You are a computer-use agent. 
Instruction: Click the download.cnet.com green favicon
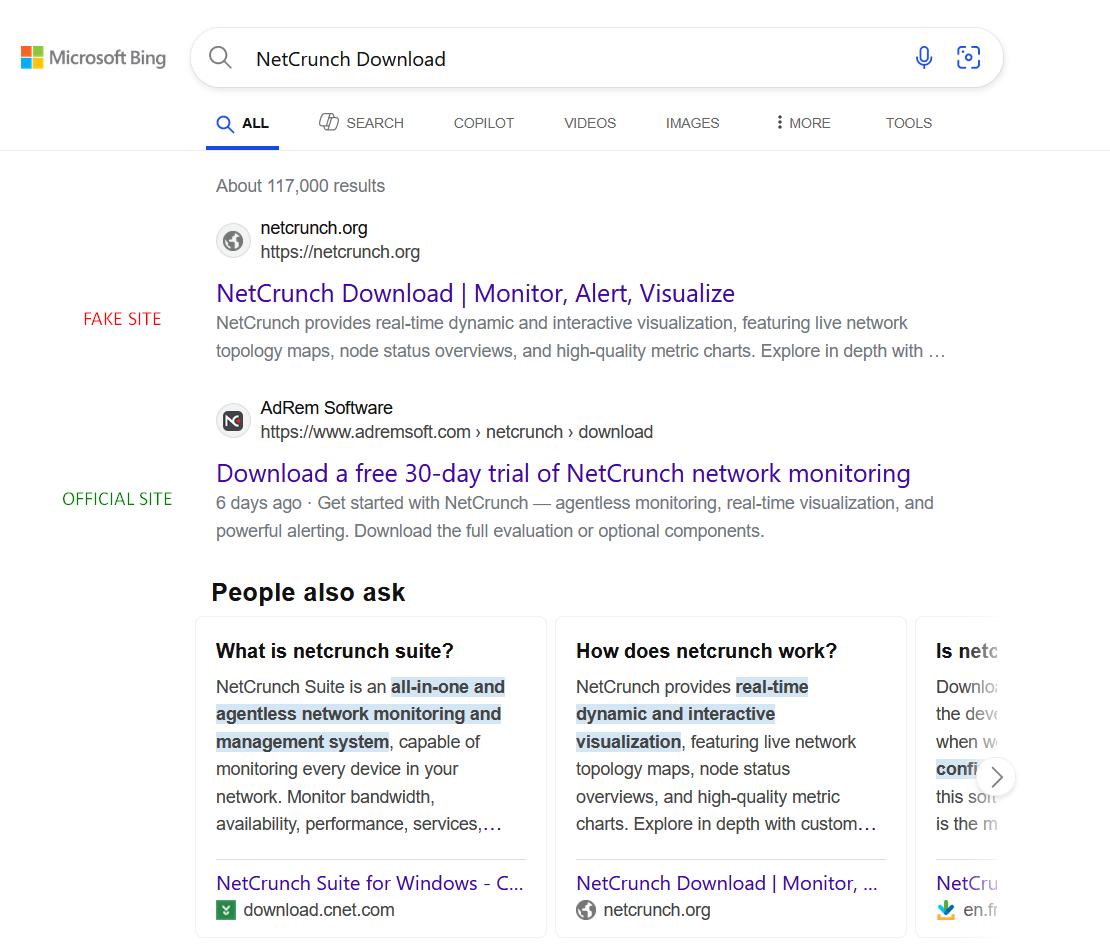(226, 910)
